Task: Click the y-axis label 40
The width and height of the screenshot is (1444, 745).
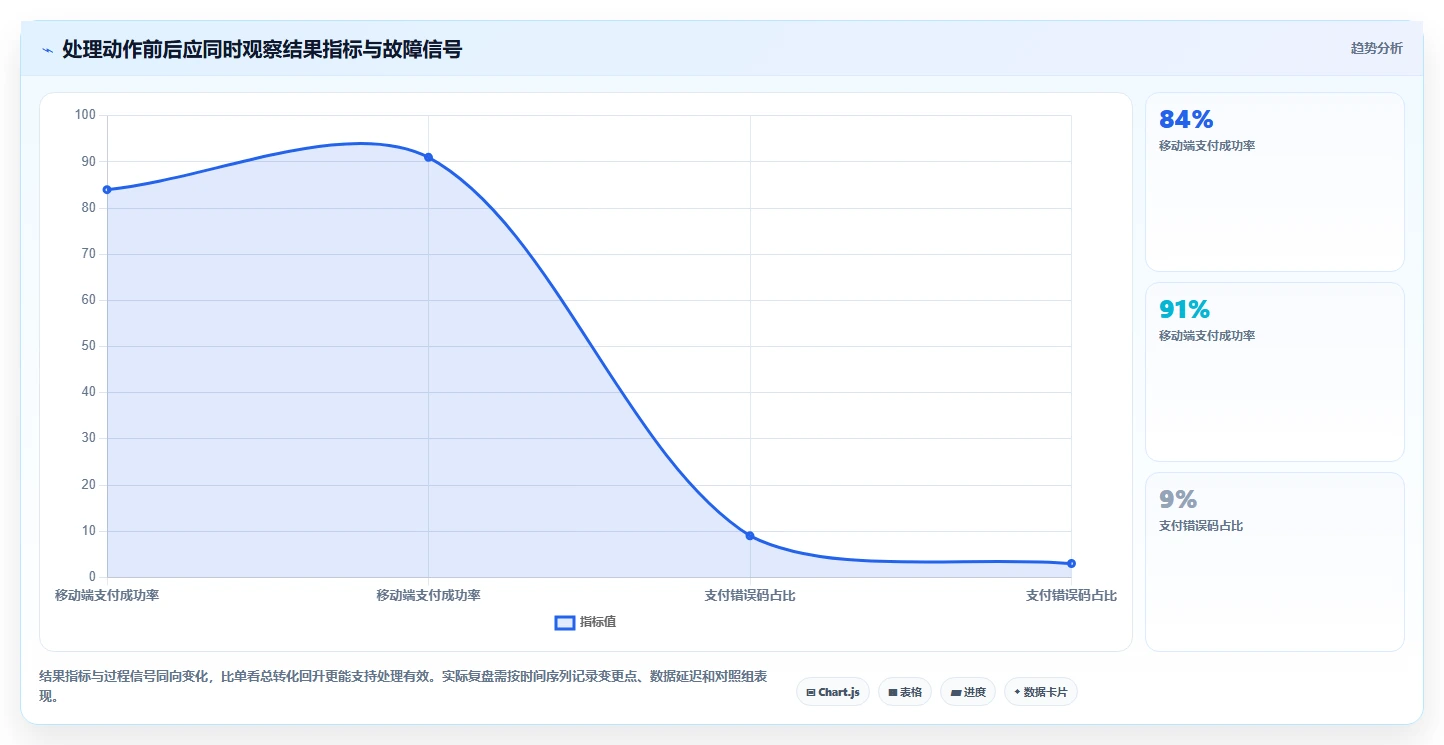Action: pyautogui.click(x=89, y=392)
